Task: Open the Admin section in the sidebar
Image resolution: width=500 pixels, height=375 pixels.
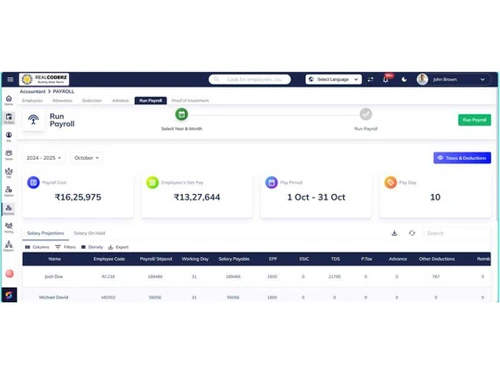Action: coord(9,191)
